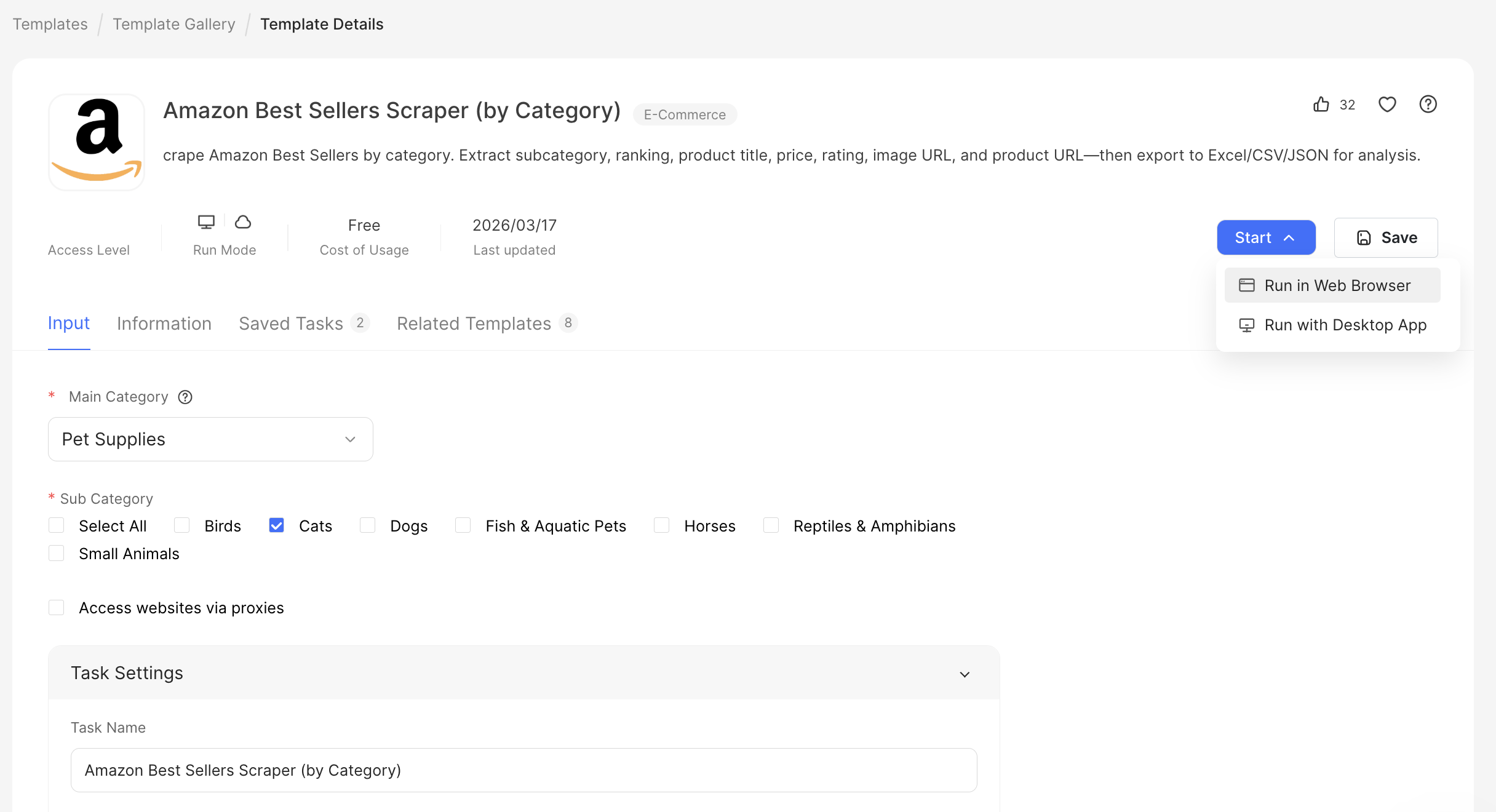Switch to the Input tab
The image size is (1496, 812).
[69, 324]
